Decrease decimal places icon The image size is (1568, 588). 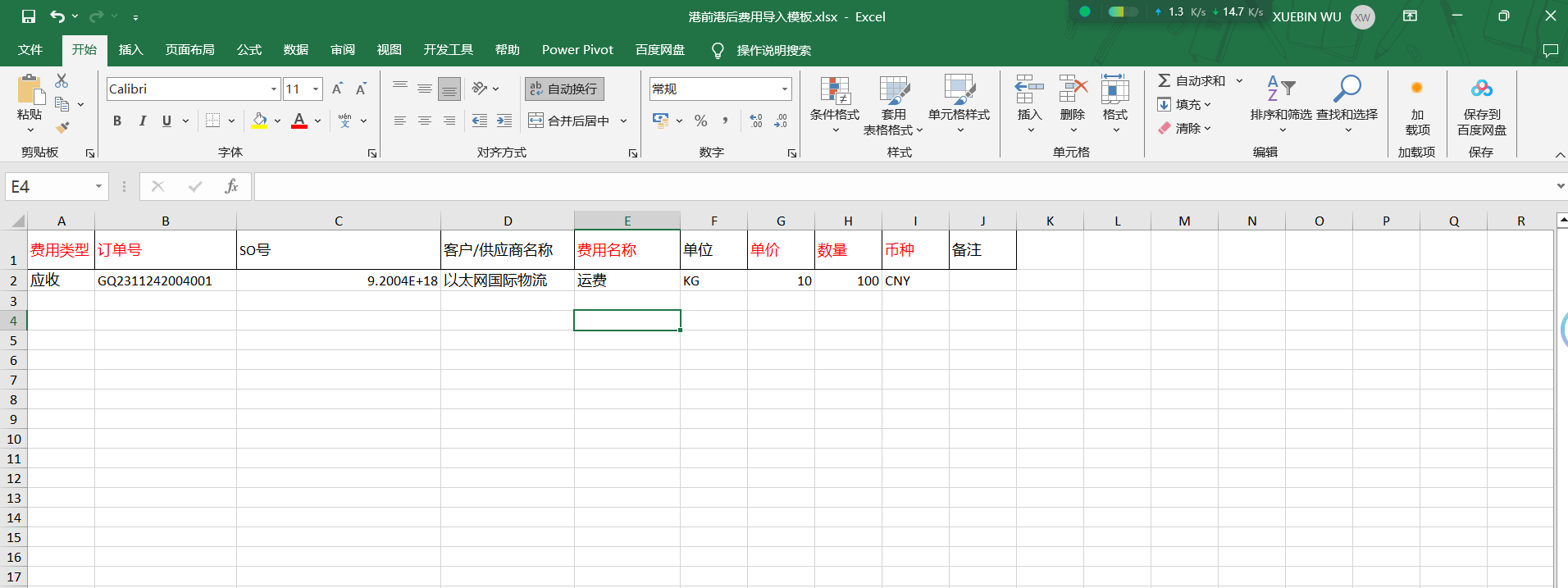click(781, 121)
